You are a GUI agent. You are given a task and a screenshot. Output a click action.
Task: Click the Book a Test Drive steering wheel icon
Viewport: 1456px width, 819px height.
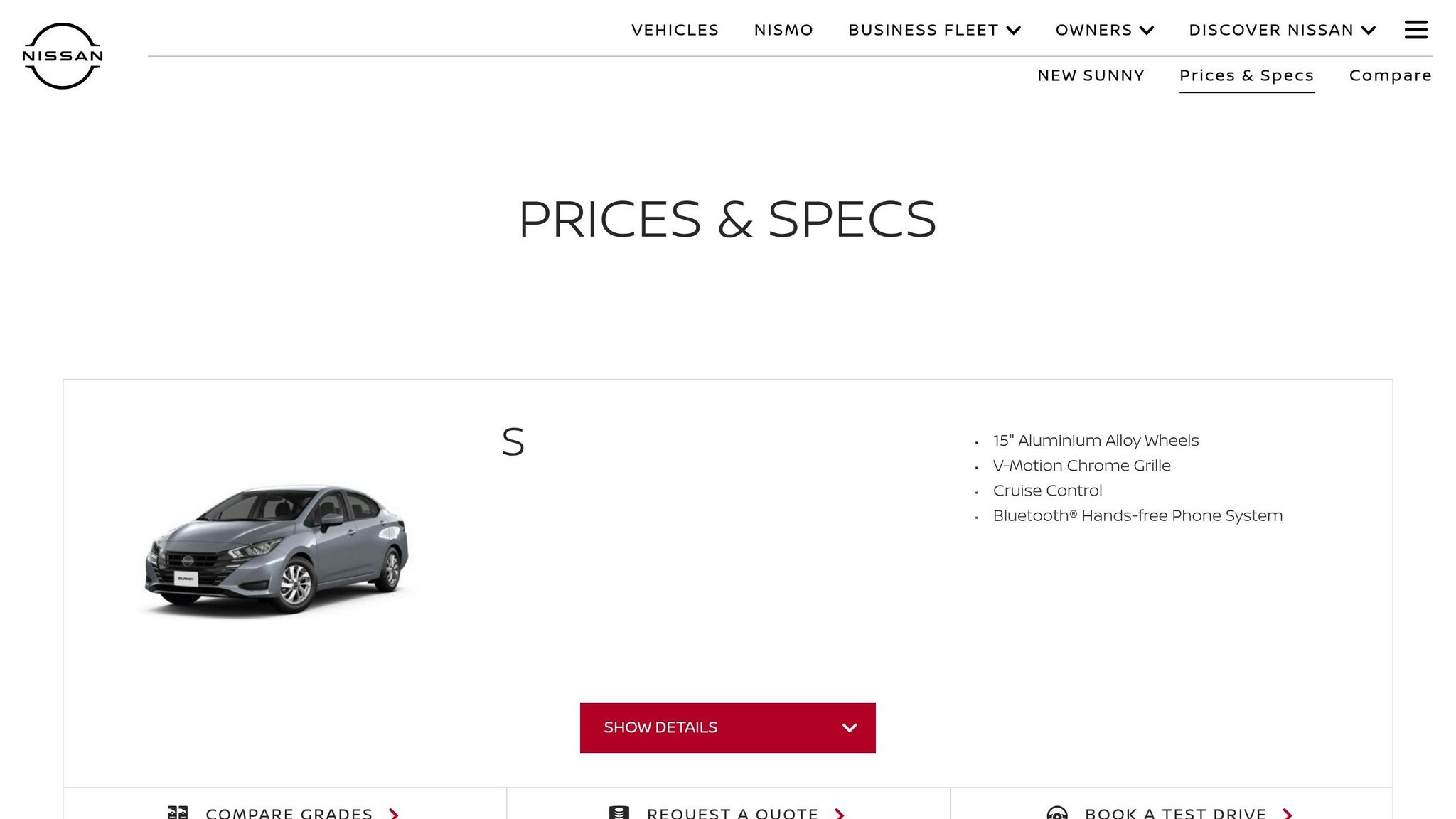(x=1057, y=813)
